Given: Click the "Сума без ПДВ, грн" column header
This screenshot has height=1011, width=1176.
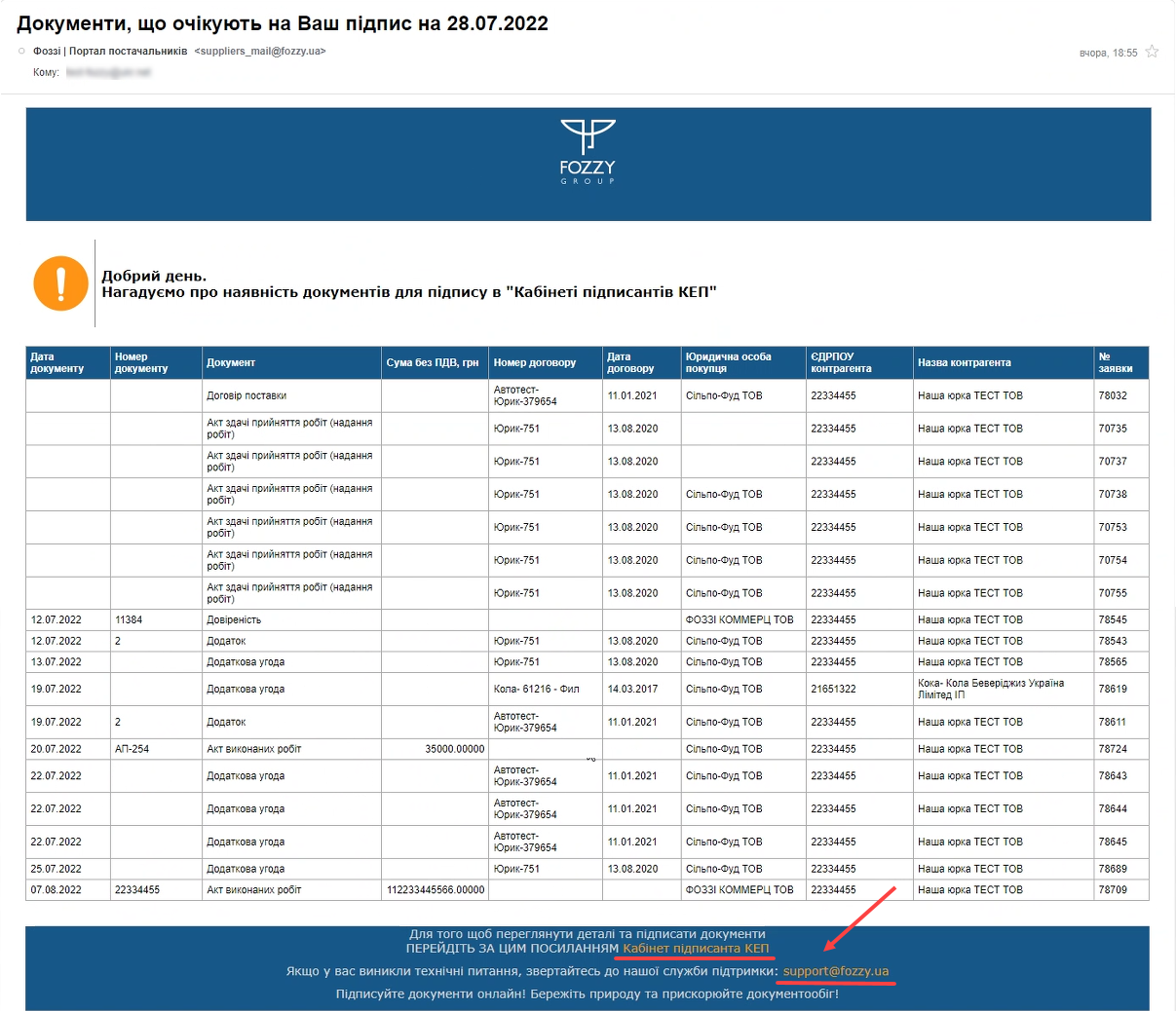Looking at the screenshot, I should pos(433,362).
